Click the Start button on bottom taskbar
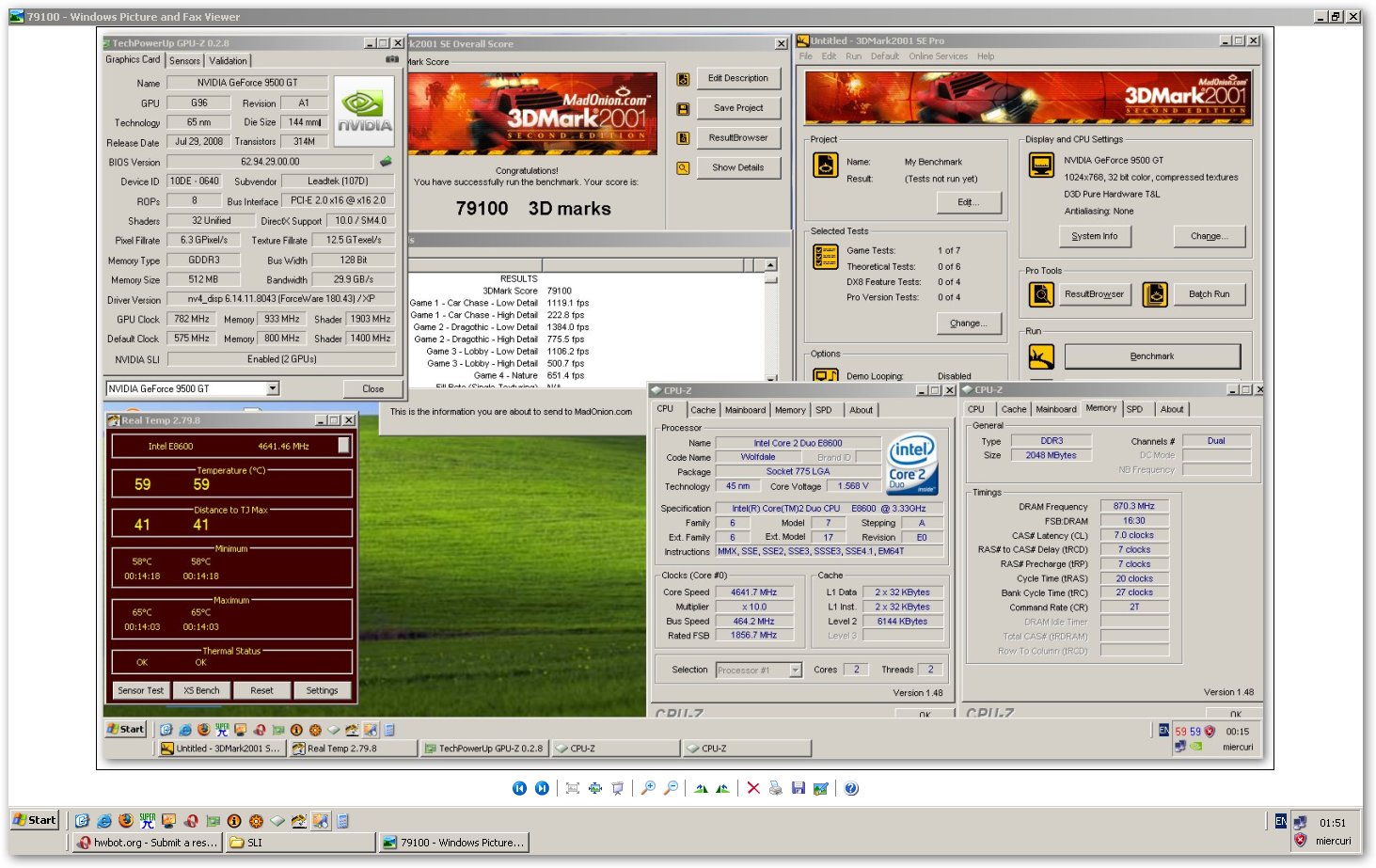 (x=35, y=820)
